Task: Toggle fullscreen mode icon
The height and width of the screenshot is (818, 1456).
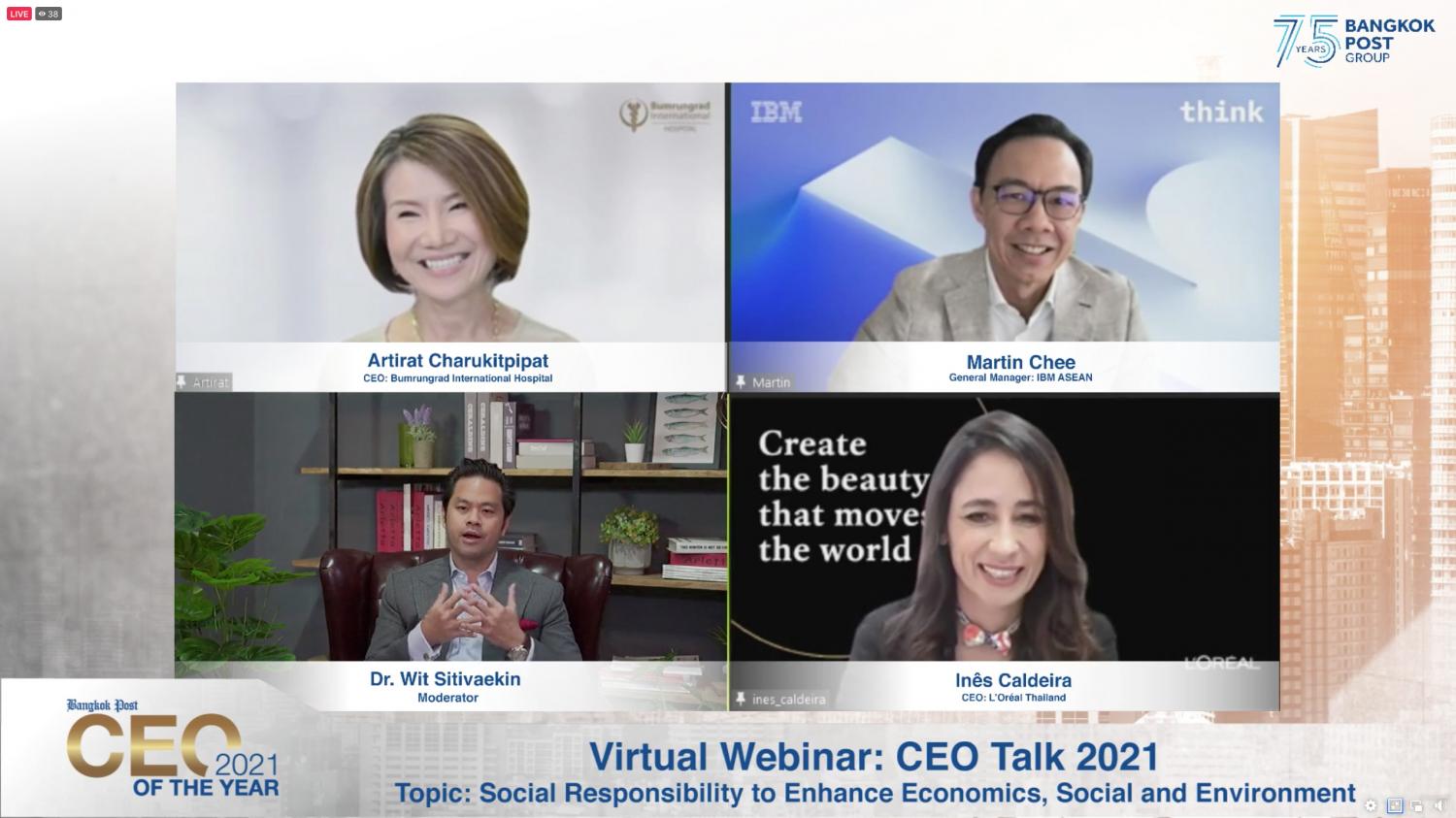Action: (x=1395, y=805)
